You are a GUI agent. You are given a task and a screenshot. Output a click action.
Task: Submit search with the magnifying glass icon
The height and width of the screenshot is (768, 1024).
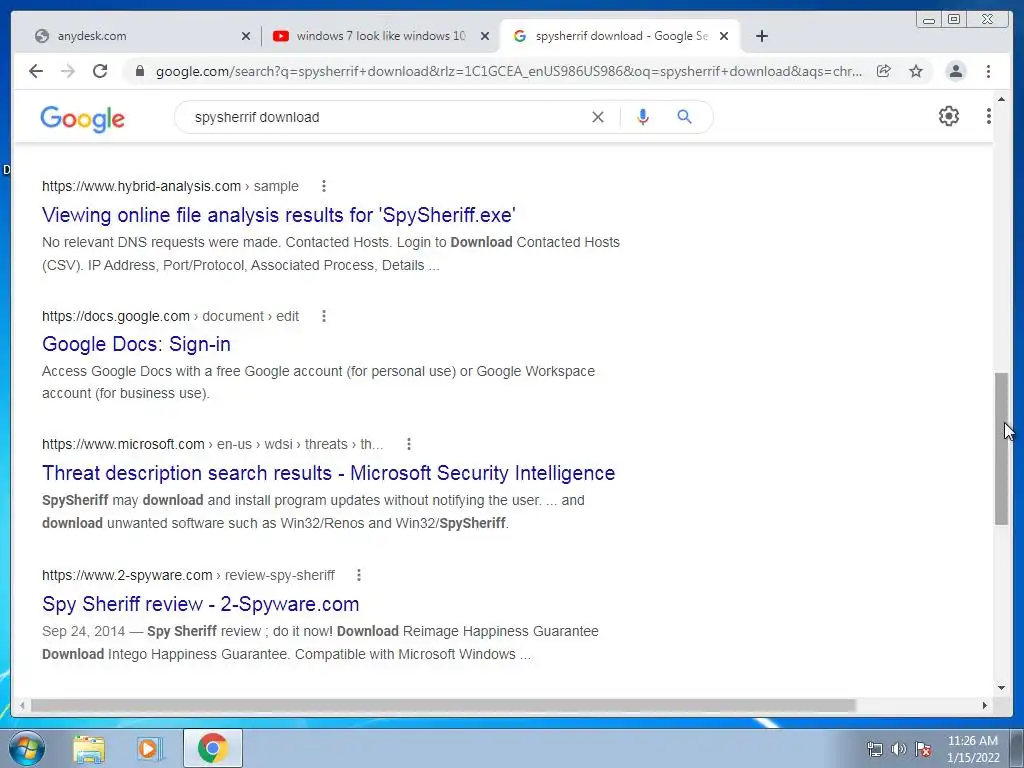coord(684,117)
